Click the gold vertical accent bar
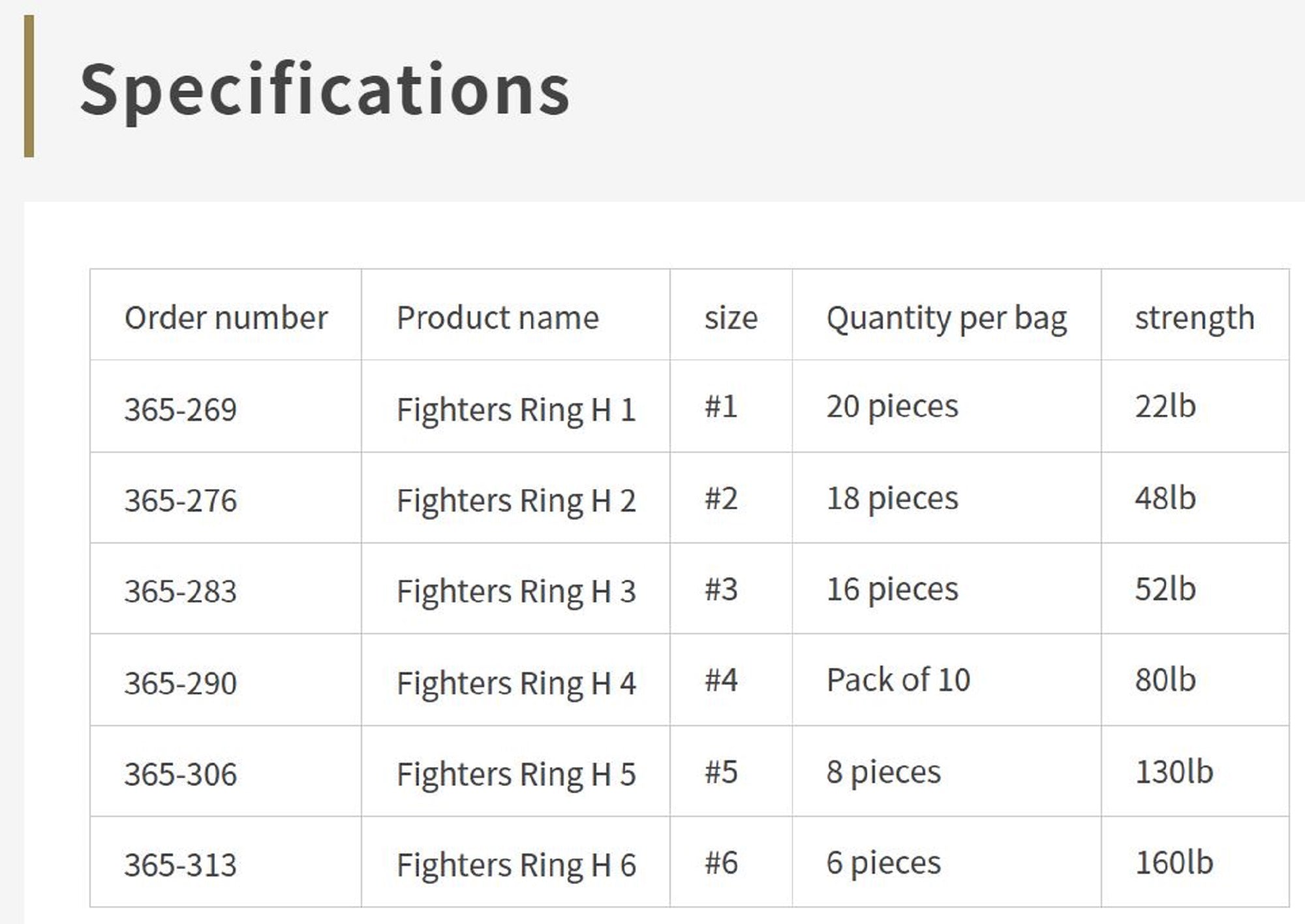Image resolution: width=1305 pixels, height=924 pixels. click(x=29, y=86)
